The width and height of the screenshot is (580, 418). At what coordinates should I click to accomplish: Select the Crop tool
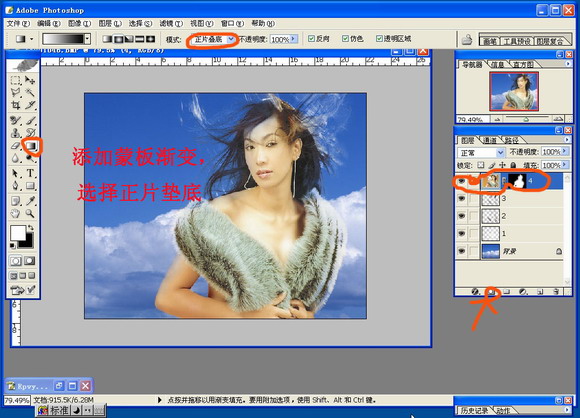point(16,105)
